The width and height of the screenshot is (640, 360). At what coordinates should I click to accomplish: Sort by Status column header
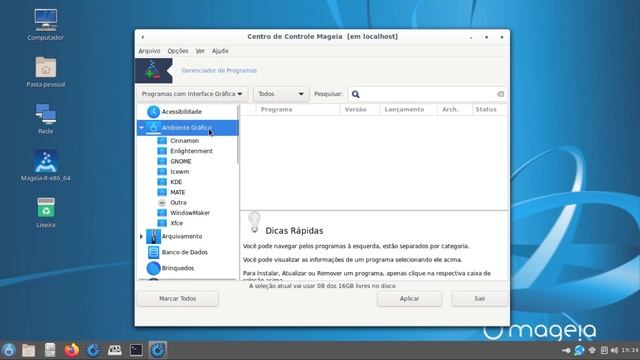pos(489,109)
